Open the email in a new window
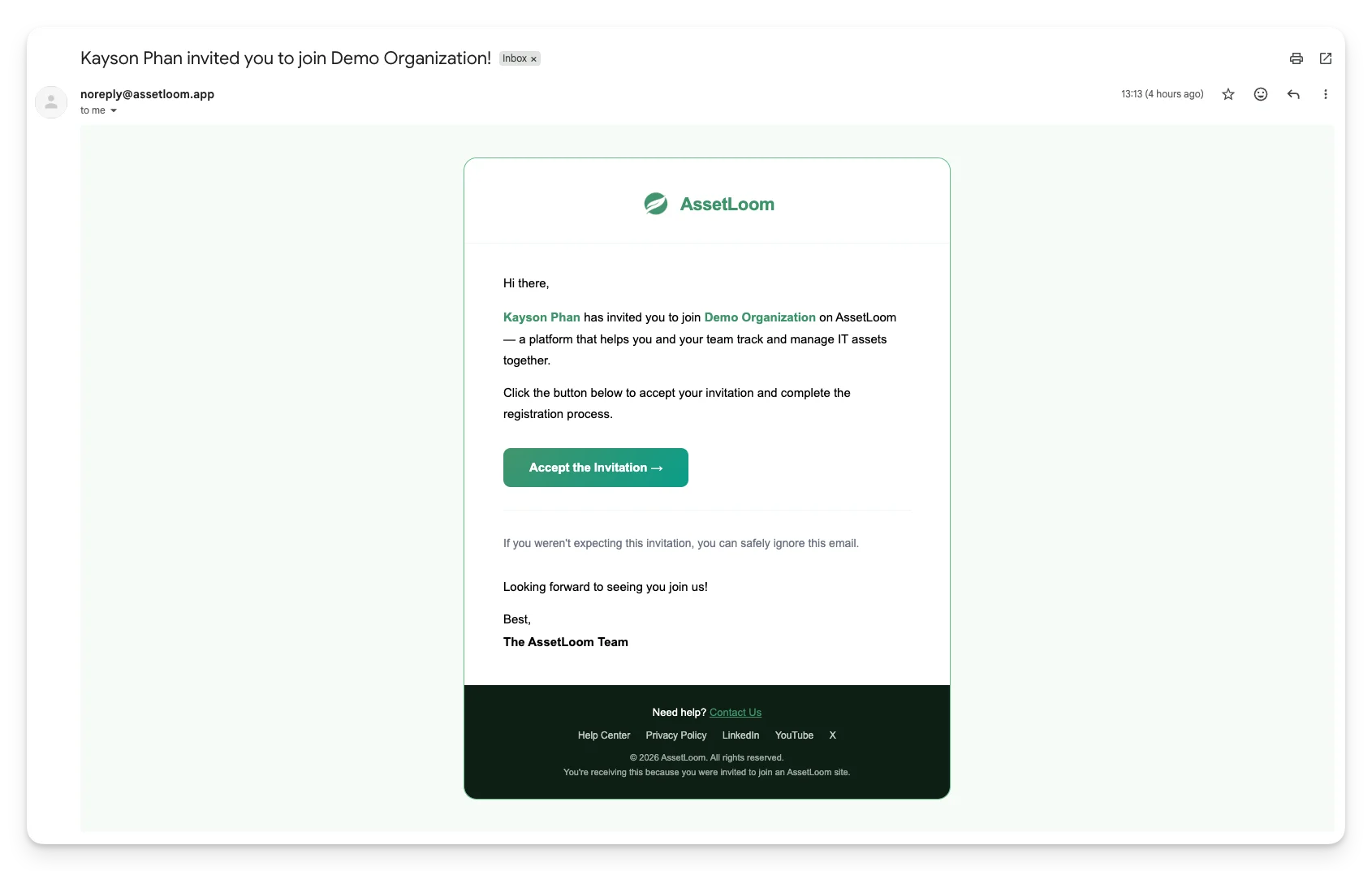This screenshot has height=871, width=1372. click(1326, 58)
